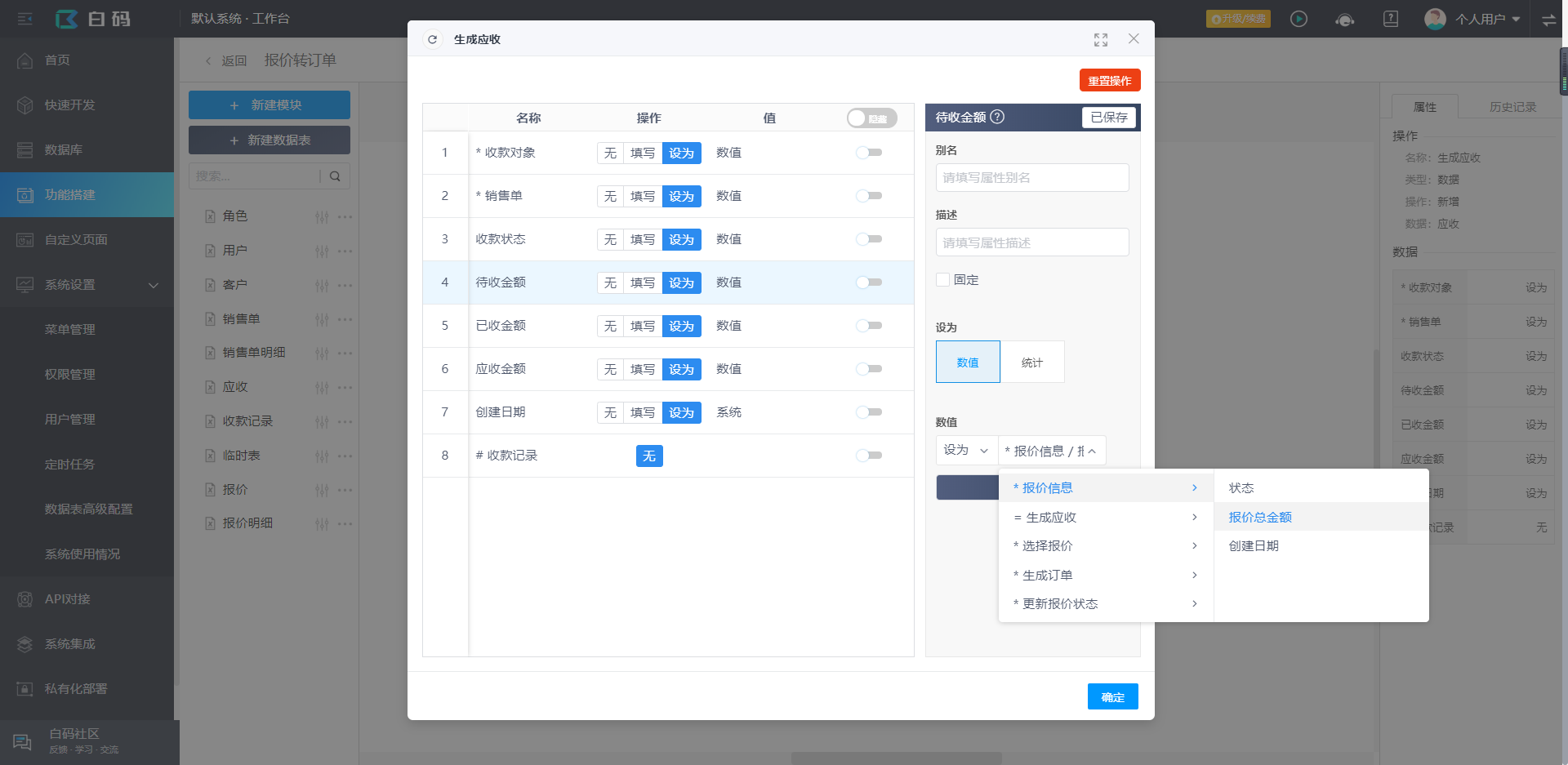Open settings sliders icon for 报价明细
The image size is (1568, 765).
click(x=322, y=524)
